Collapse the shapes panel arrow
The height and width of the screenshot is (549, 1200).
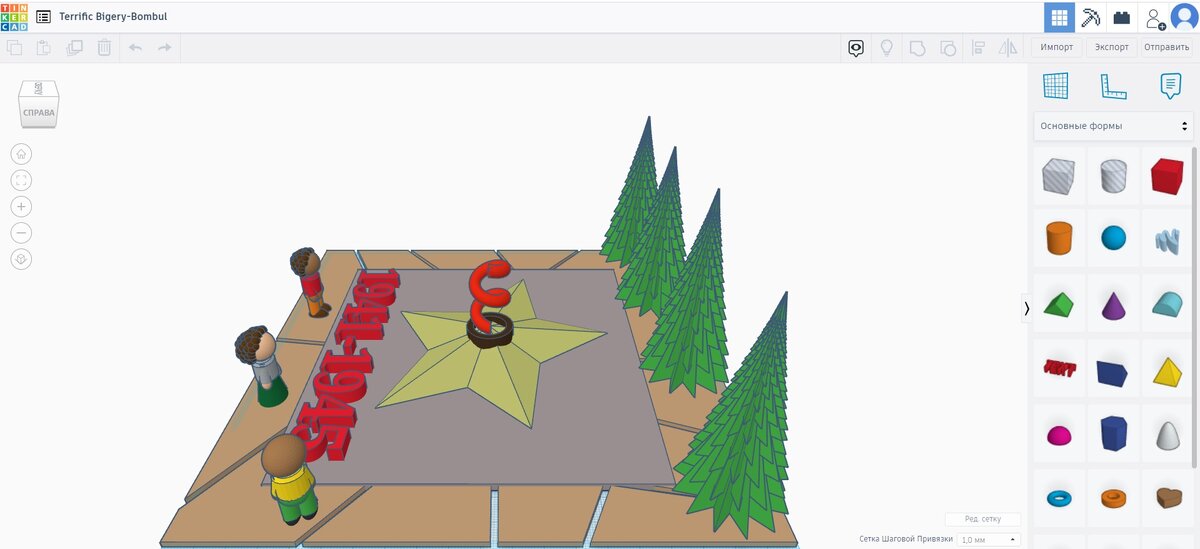tap(1026, 308)
